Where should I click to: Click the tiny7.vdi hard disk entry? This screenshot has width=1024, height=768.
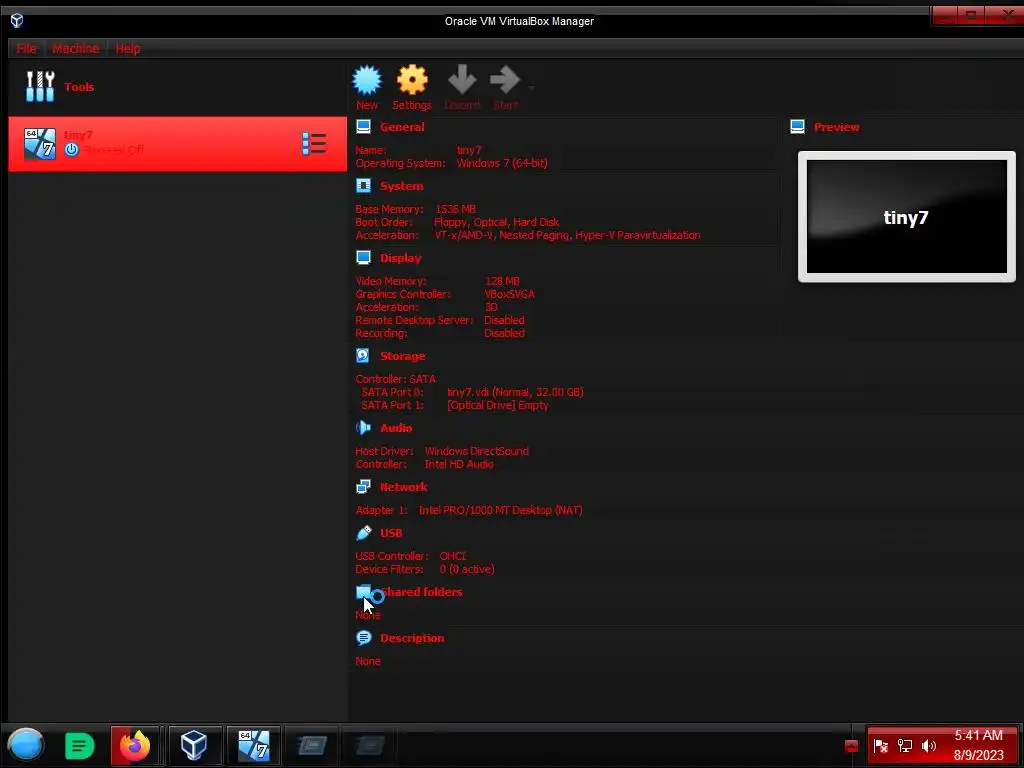[515, 392]
